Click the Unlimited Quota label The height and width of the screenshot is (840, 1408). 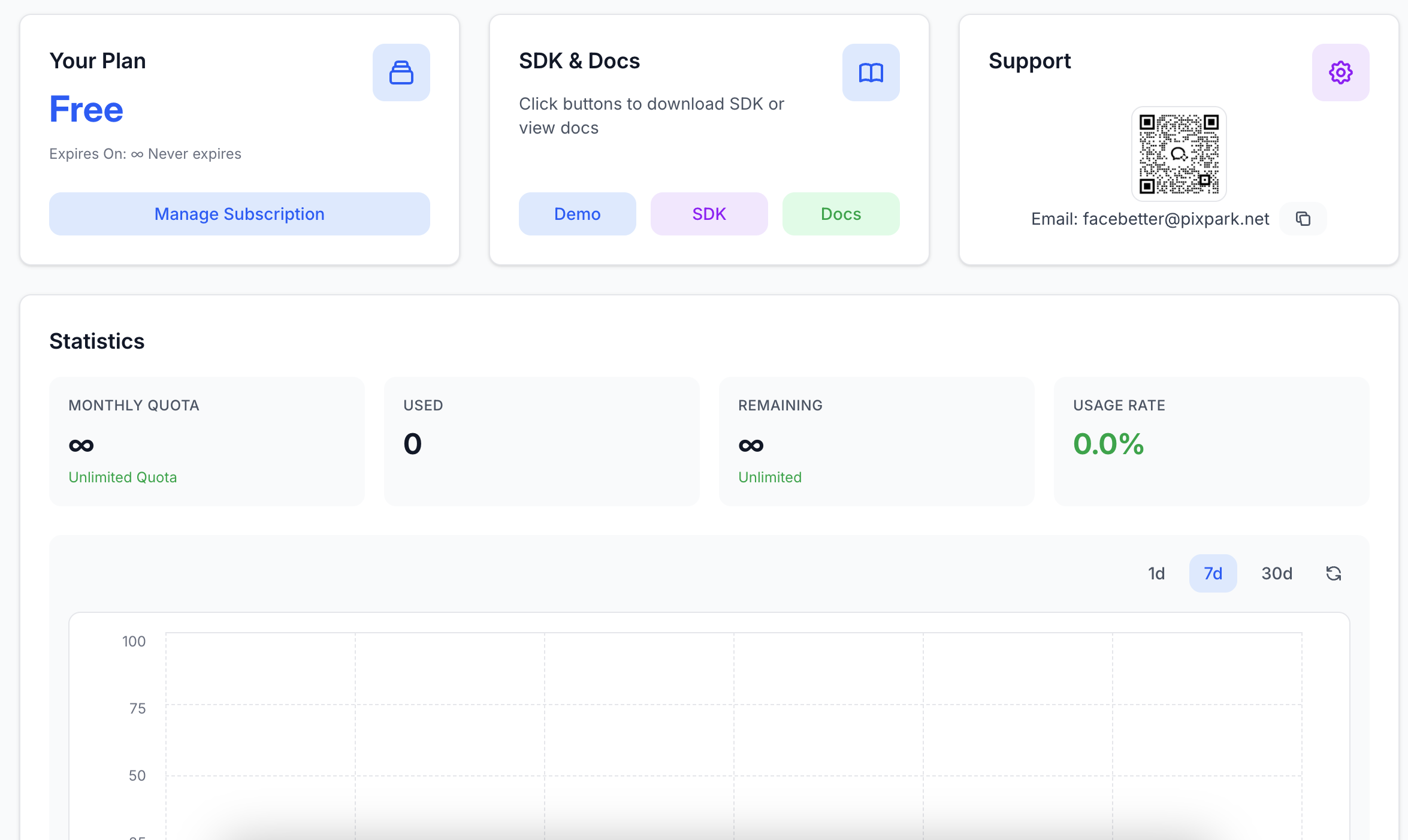click(x=123, y=477)
